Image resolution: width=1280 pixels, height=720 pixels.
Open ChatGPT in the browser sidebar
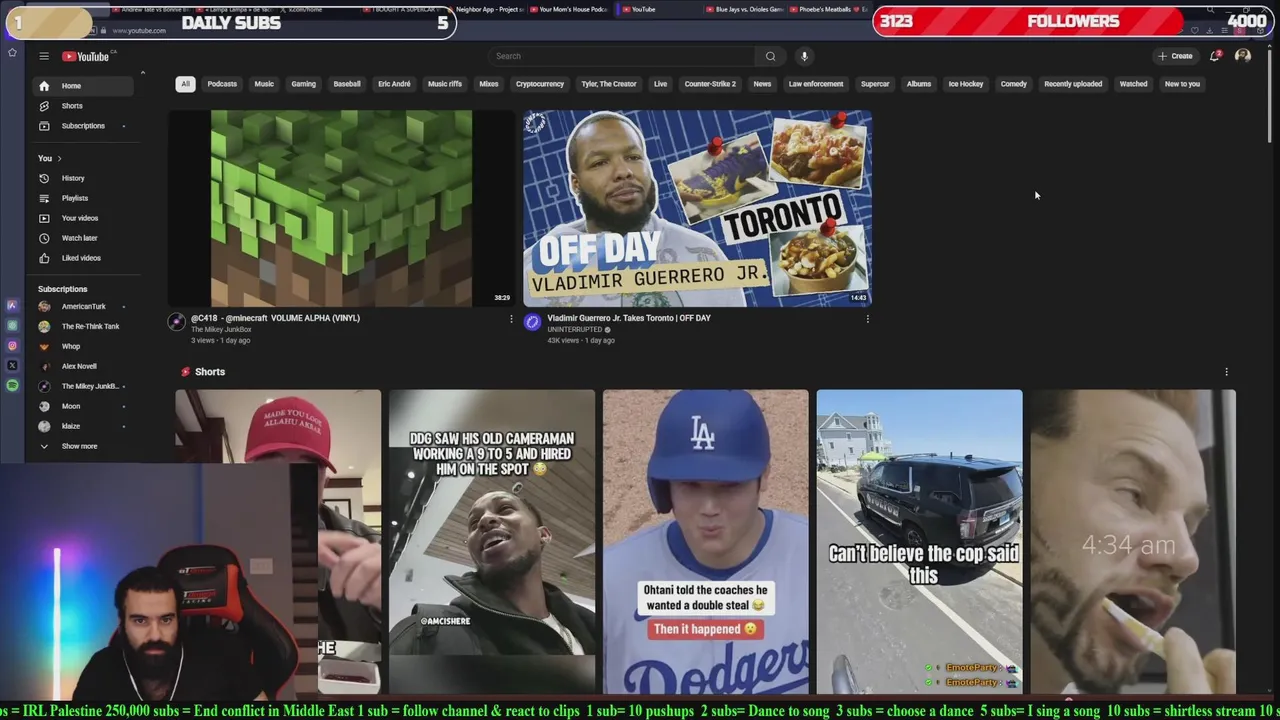coord(12,326)
